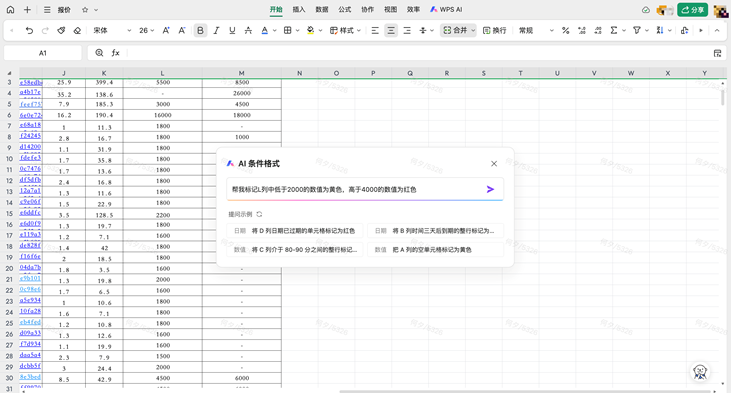Apply cell borders with border icon

(288, 30)
